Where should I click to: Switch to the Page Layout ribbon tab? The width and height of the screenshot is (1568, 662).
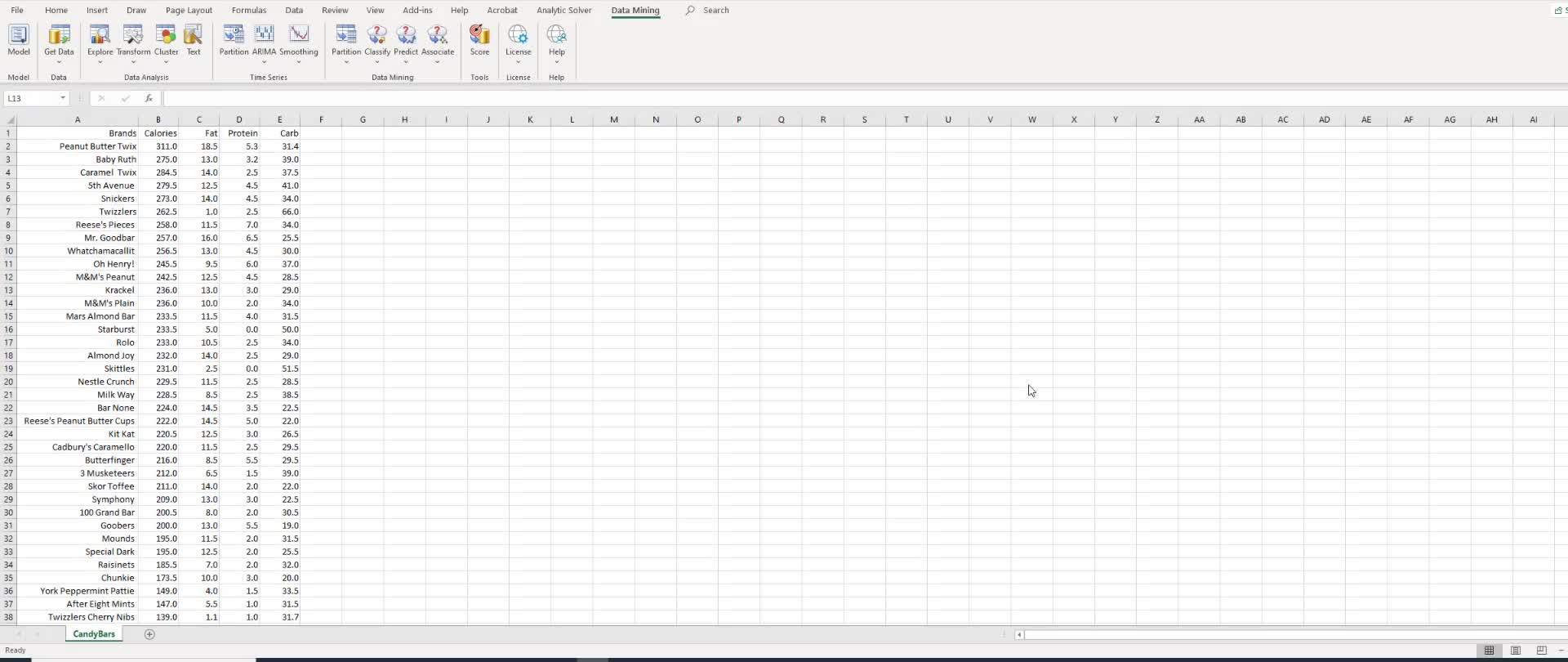(x=189, y=11)
